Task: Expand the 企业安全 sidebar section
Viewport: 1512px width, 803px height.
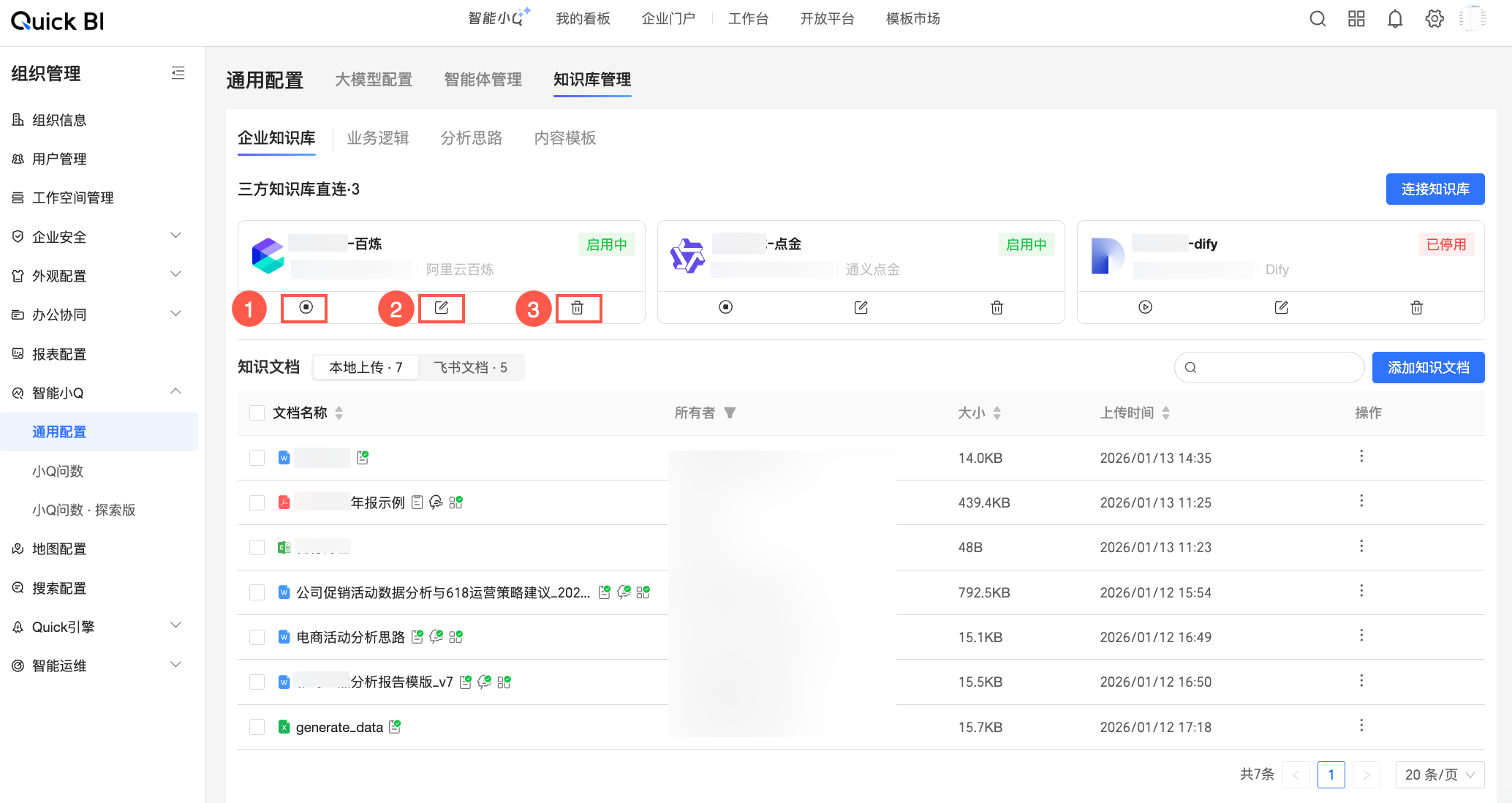Action: pyautogui.click(x=175, y=236)
